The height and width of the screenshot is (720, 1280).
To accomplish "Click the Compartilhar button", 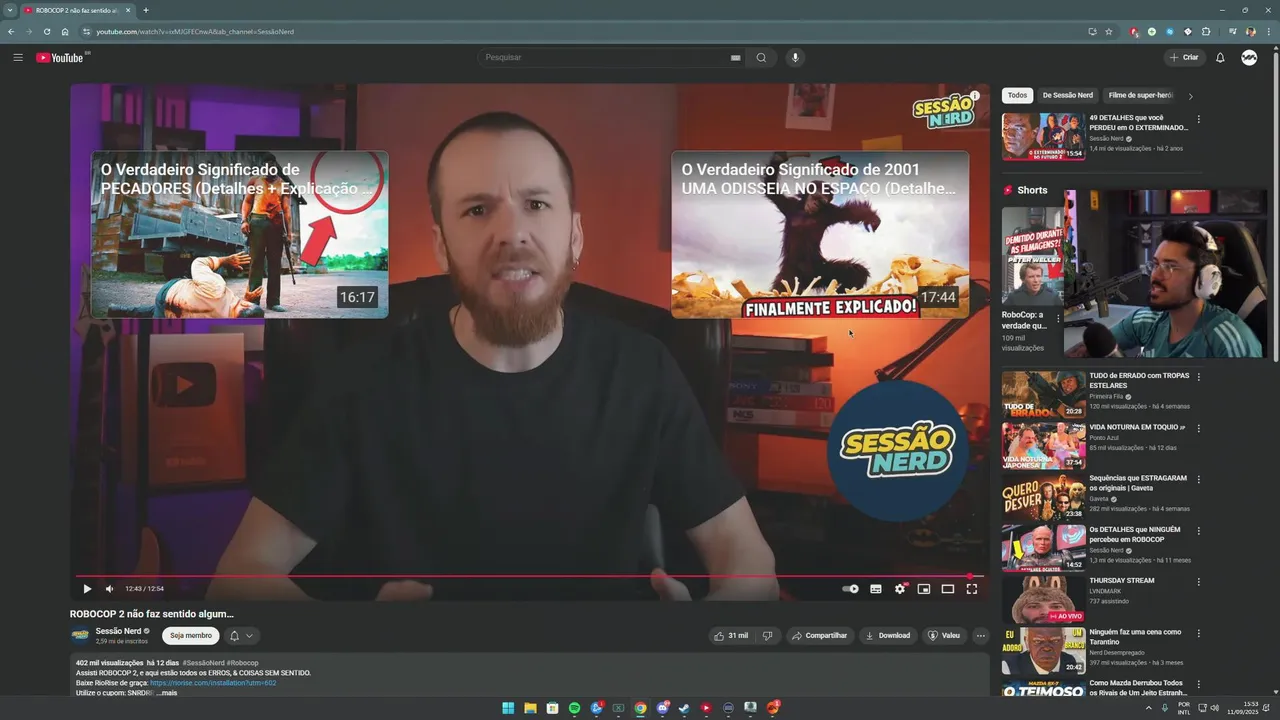I will point(819,635).
